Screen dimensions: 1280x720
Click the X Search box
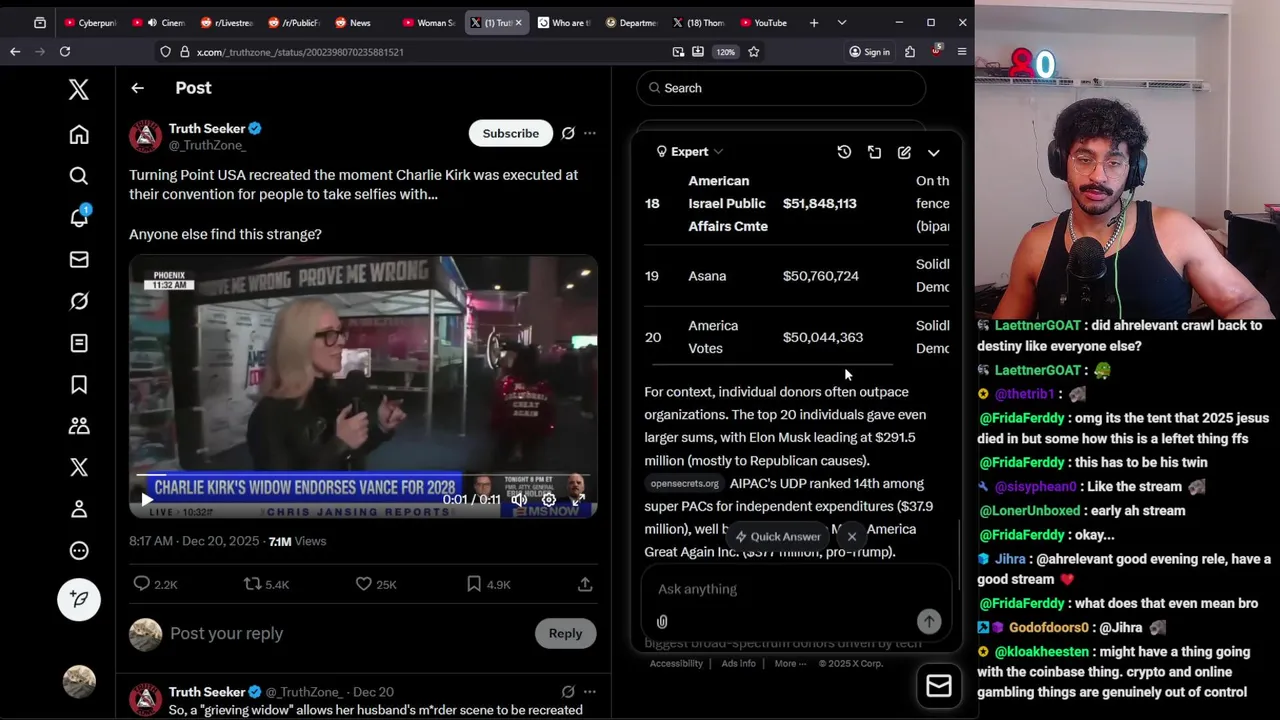[x=781, y=88]
